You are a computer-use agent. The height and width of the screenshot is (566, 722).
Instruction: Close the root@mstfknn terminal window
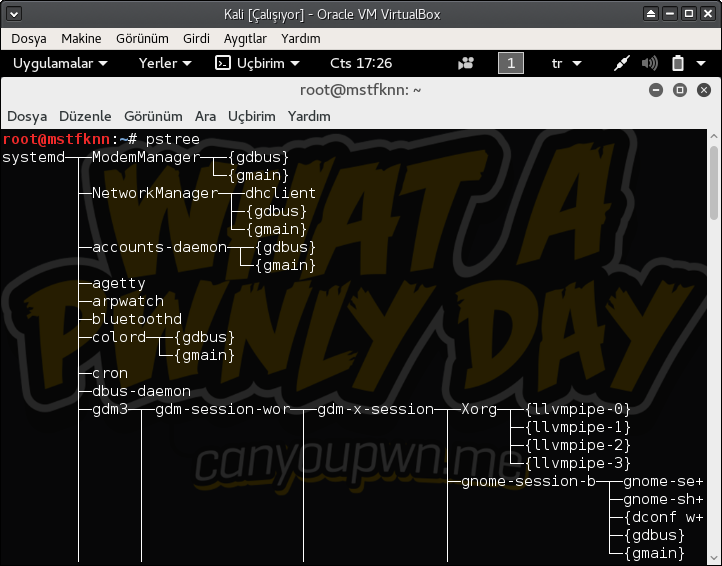coord(704,90)
